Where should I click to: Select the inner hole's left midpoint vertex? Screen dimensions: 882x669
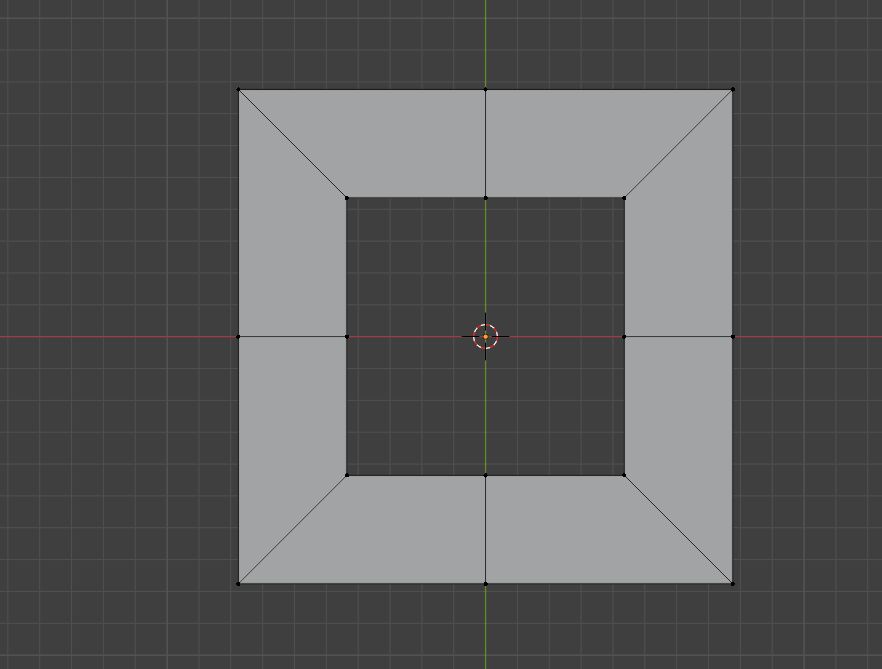click(346, 336)
